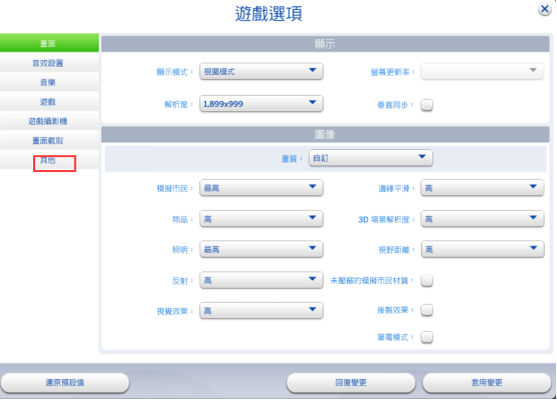The width and height of the screenshot is (557, 400).
Task: Open the 邊緣平滑 dropdown
Action: [x=482, y=188]
